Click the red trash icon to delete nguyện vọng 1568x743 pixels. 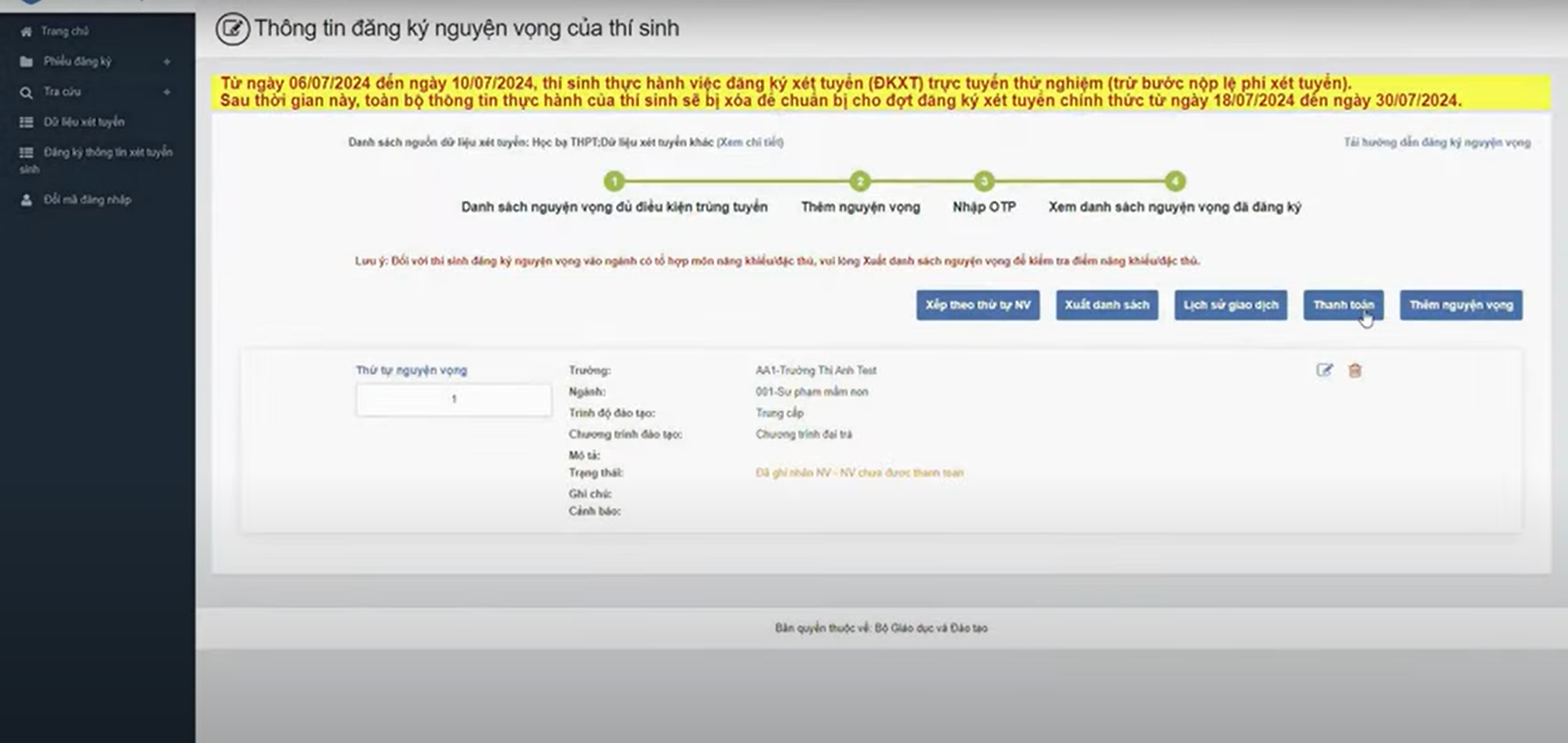pos(1355,371)
